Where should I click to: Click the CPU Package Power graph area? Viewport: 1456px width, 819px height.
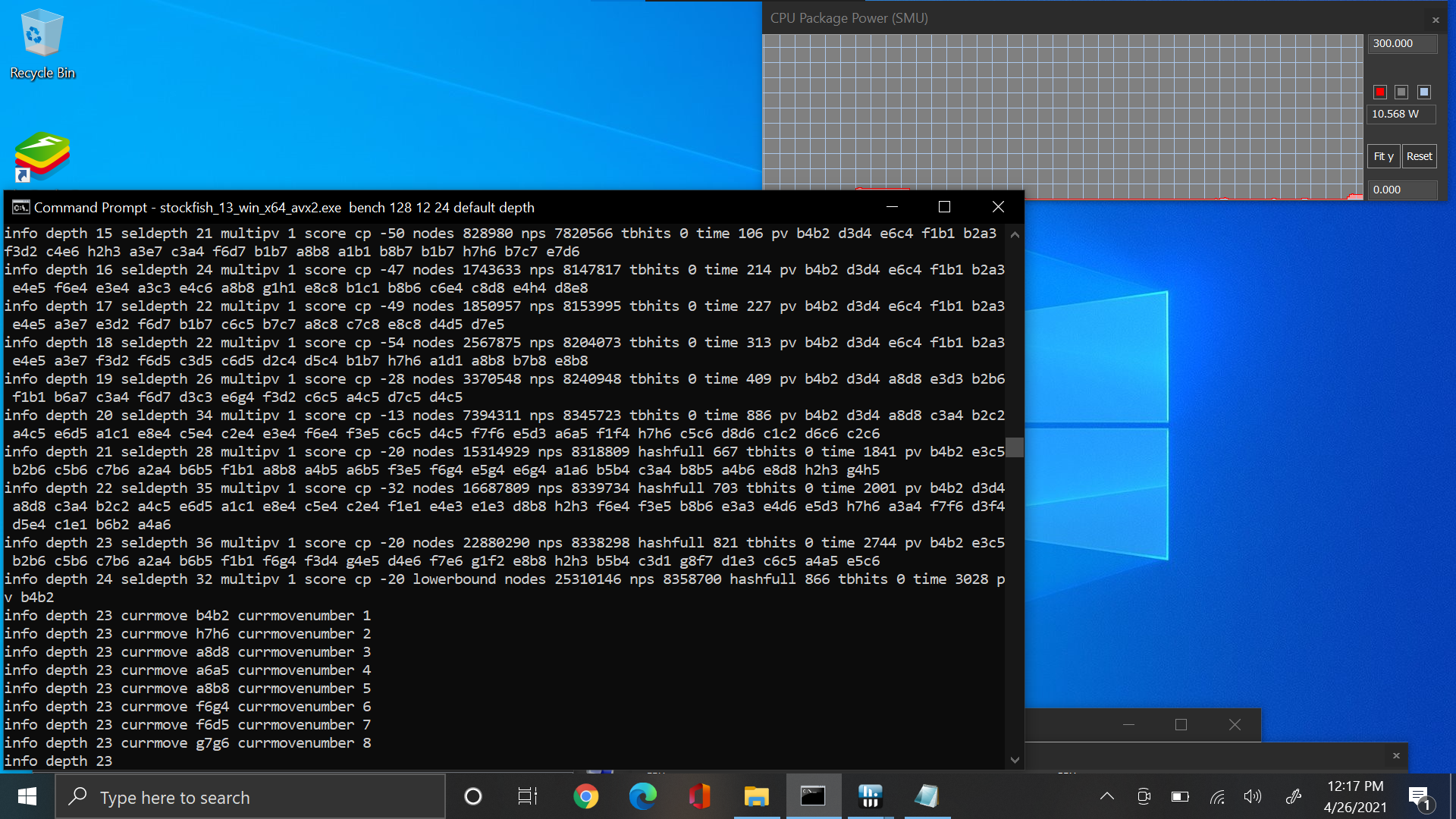coord(1062,117)
